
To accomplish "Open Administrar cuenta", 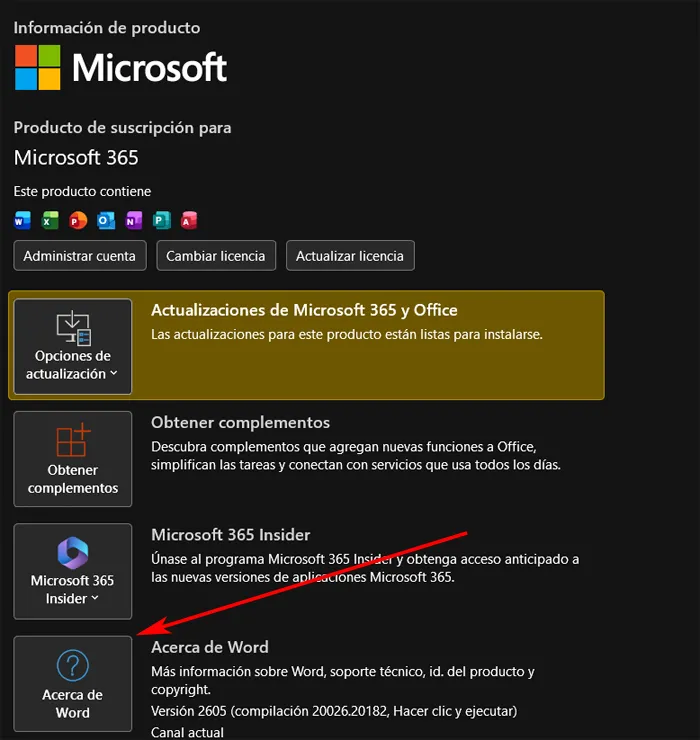I will pyautogui.click(x=80, y=256).
